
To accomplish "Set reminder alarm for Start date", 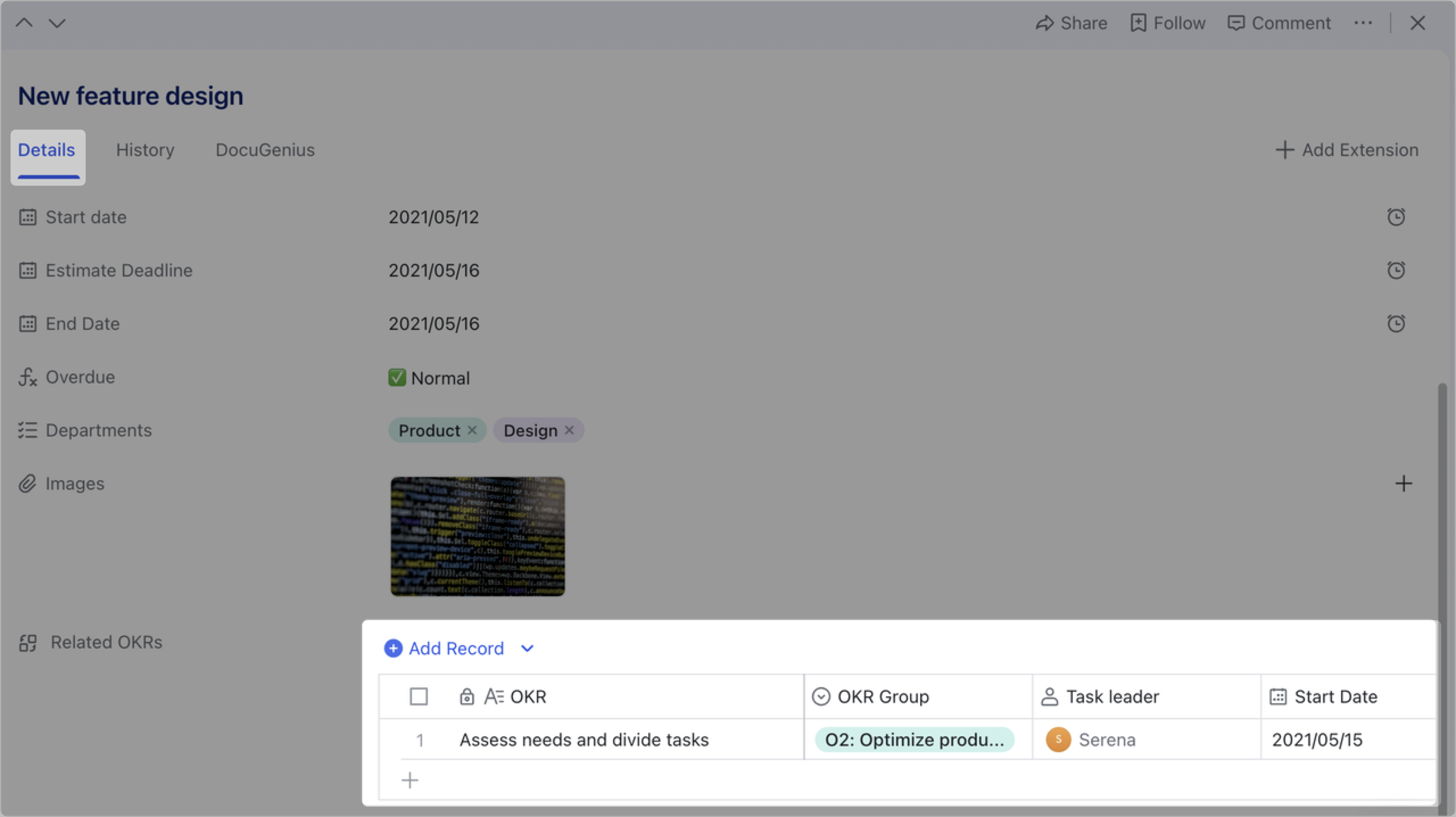I will pos(1396,217).
